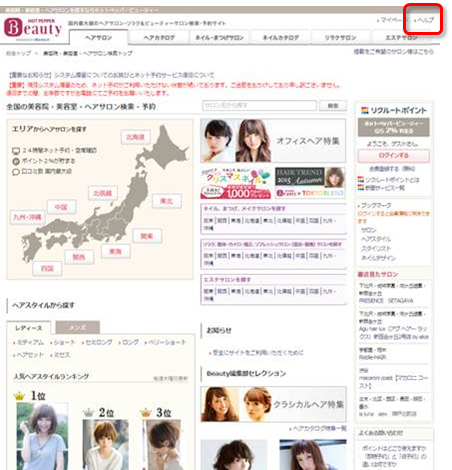Open recently viewed salon PRESENCE SETAGAYA

(x=386, y=301)
